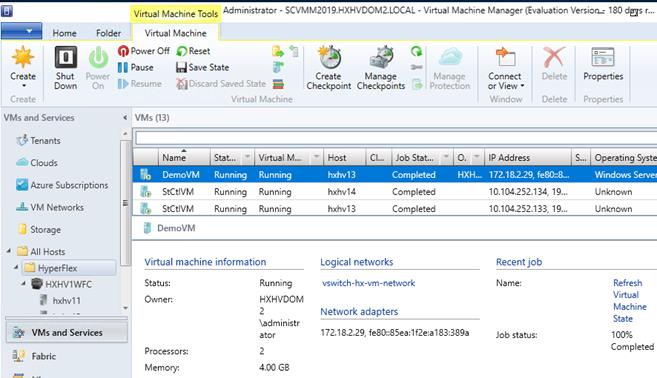The image size is (657, 378).
Task: Click the green circular refresh arrow icon
Action: pos(416,51)
